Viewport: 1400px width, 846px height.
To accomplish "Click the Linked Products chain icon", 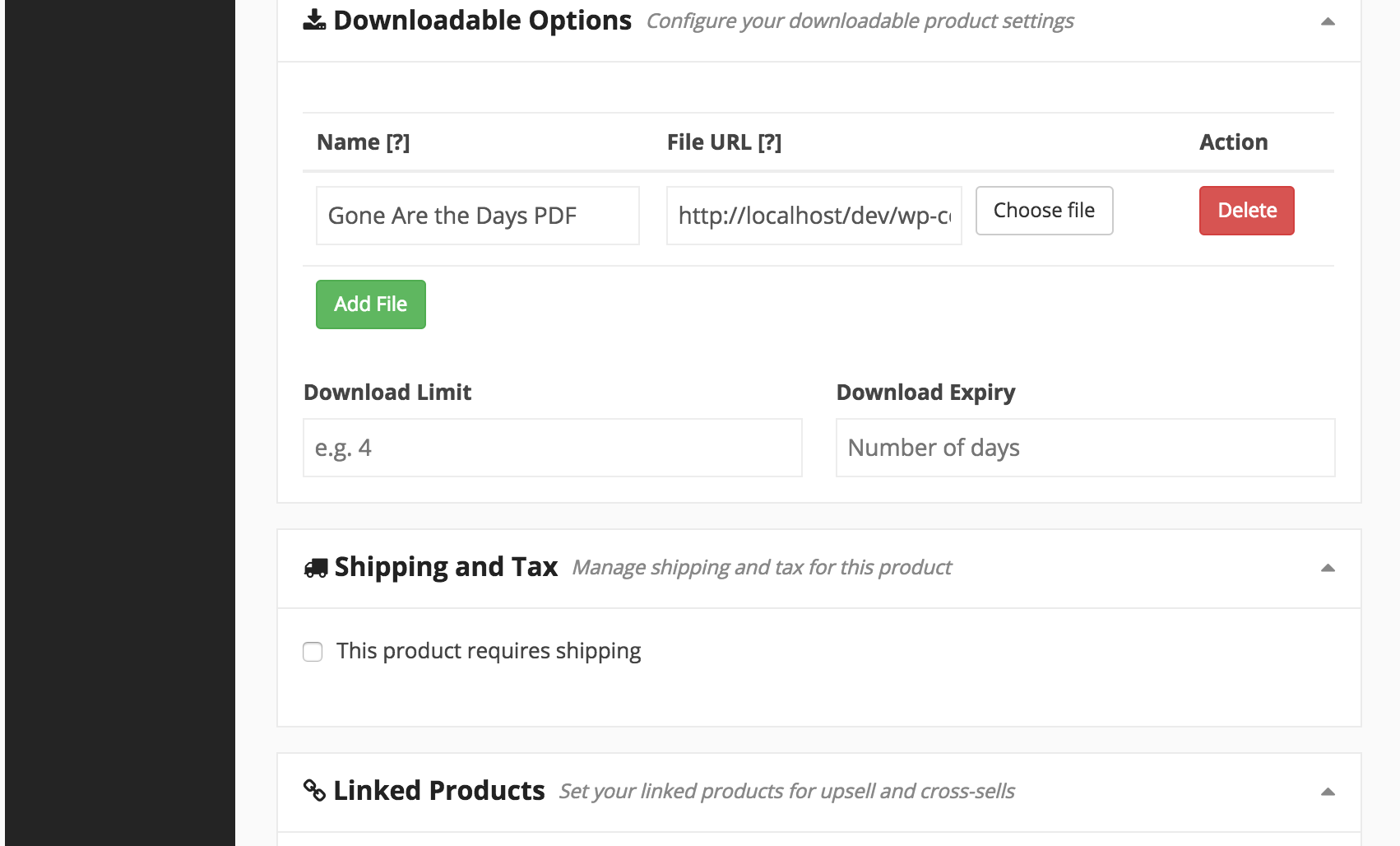I will (314, 790).
